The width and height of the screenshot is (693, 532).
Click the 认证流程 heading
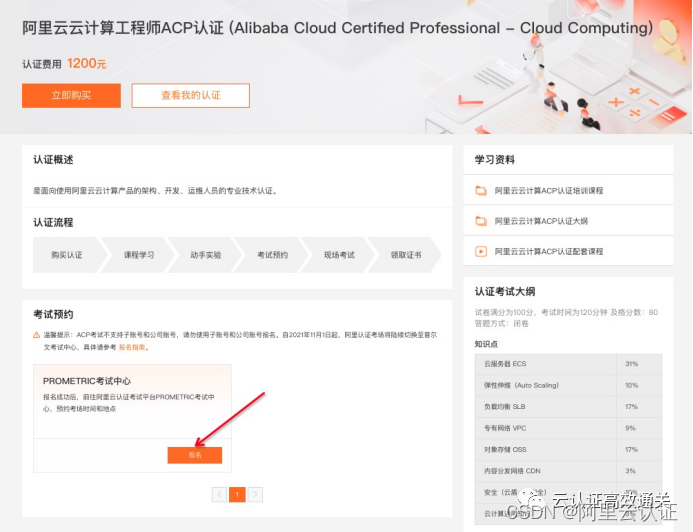pyautogui.click(x=53, y=222)
